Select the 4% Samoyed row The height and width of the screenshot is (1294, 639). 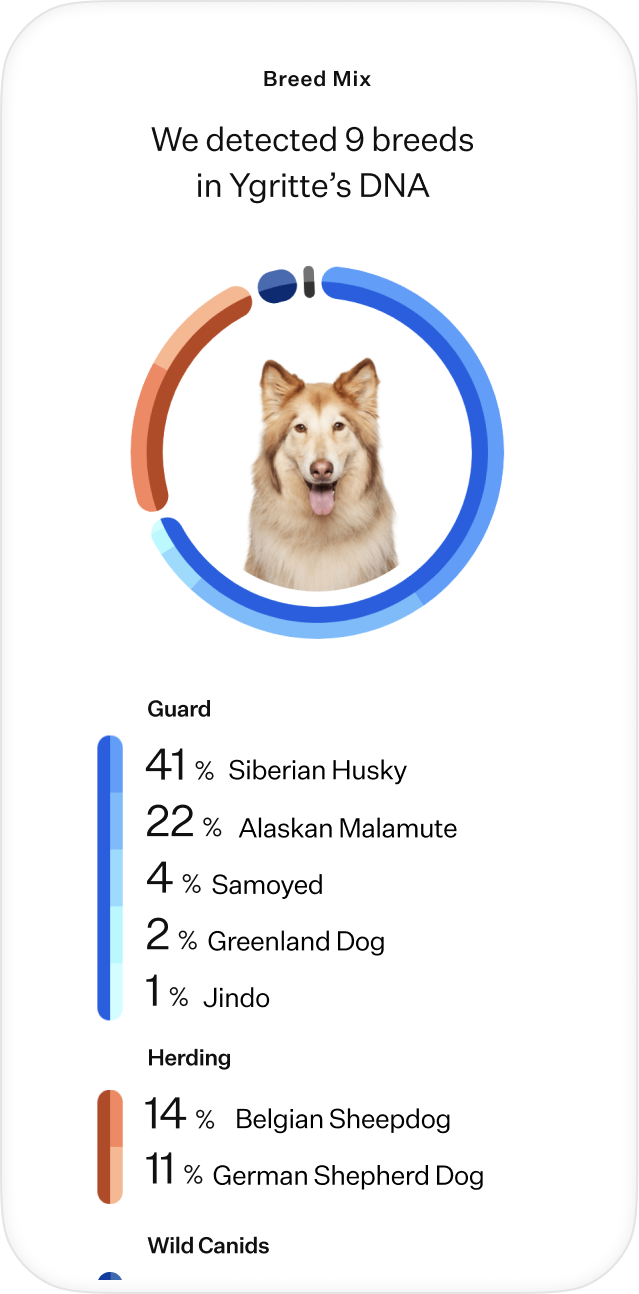[234, 882]
